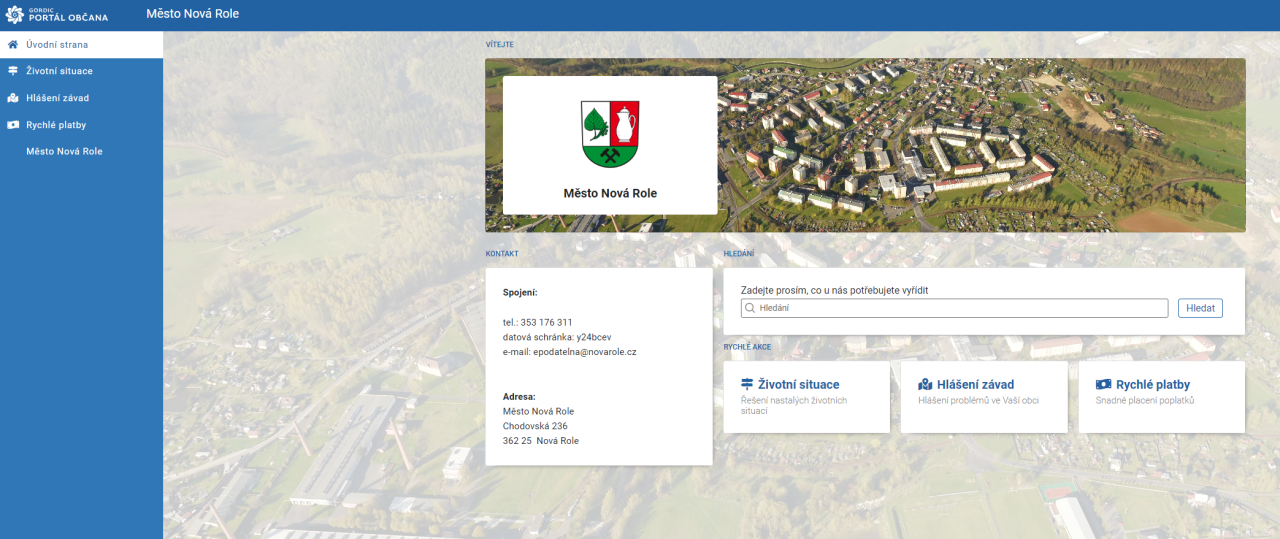Open Úvodní strana from the sidebar menu
1280x539 pixels.
[57, 45]
